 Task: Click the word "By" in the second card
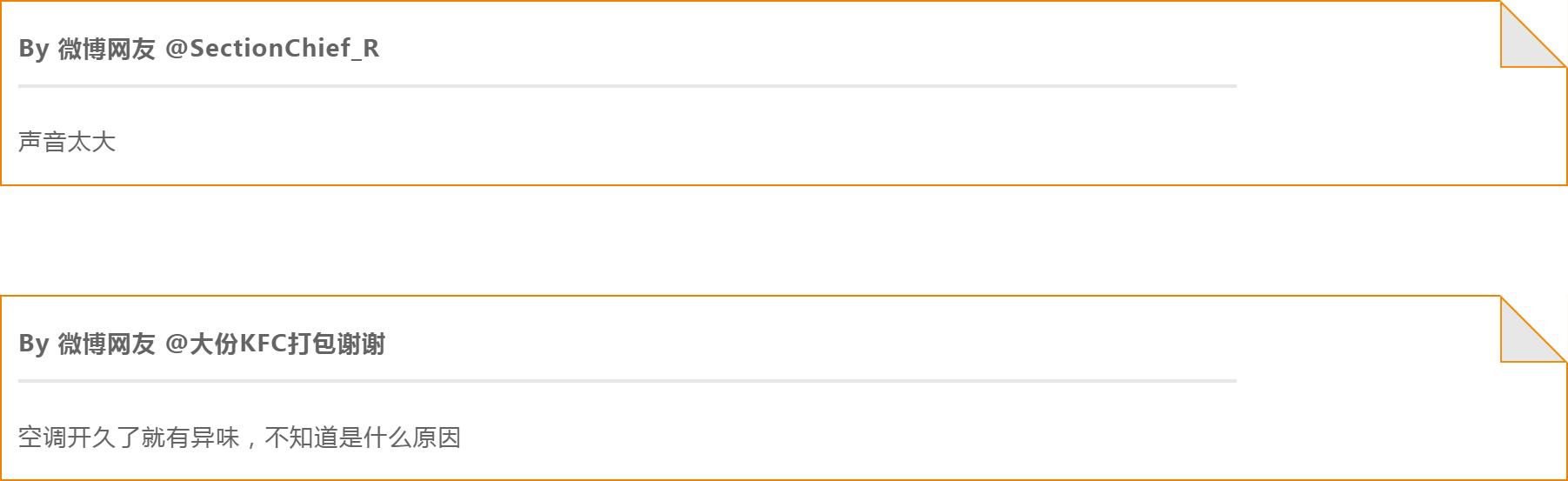[x=33, y=344]
